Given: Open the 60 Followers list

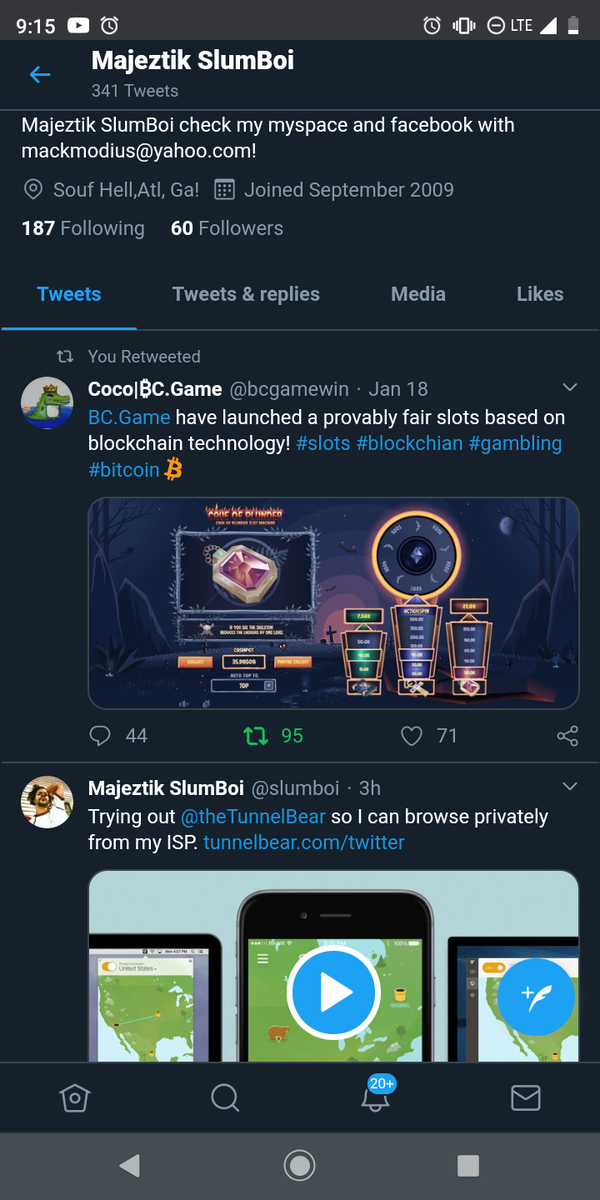Looking at the screenshot, I should coord(227,228).
